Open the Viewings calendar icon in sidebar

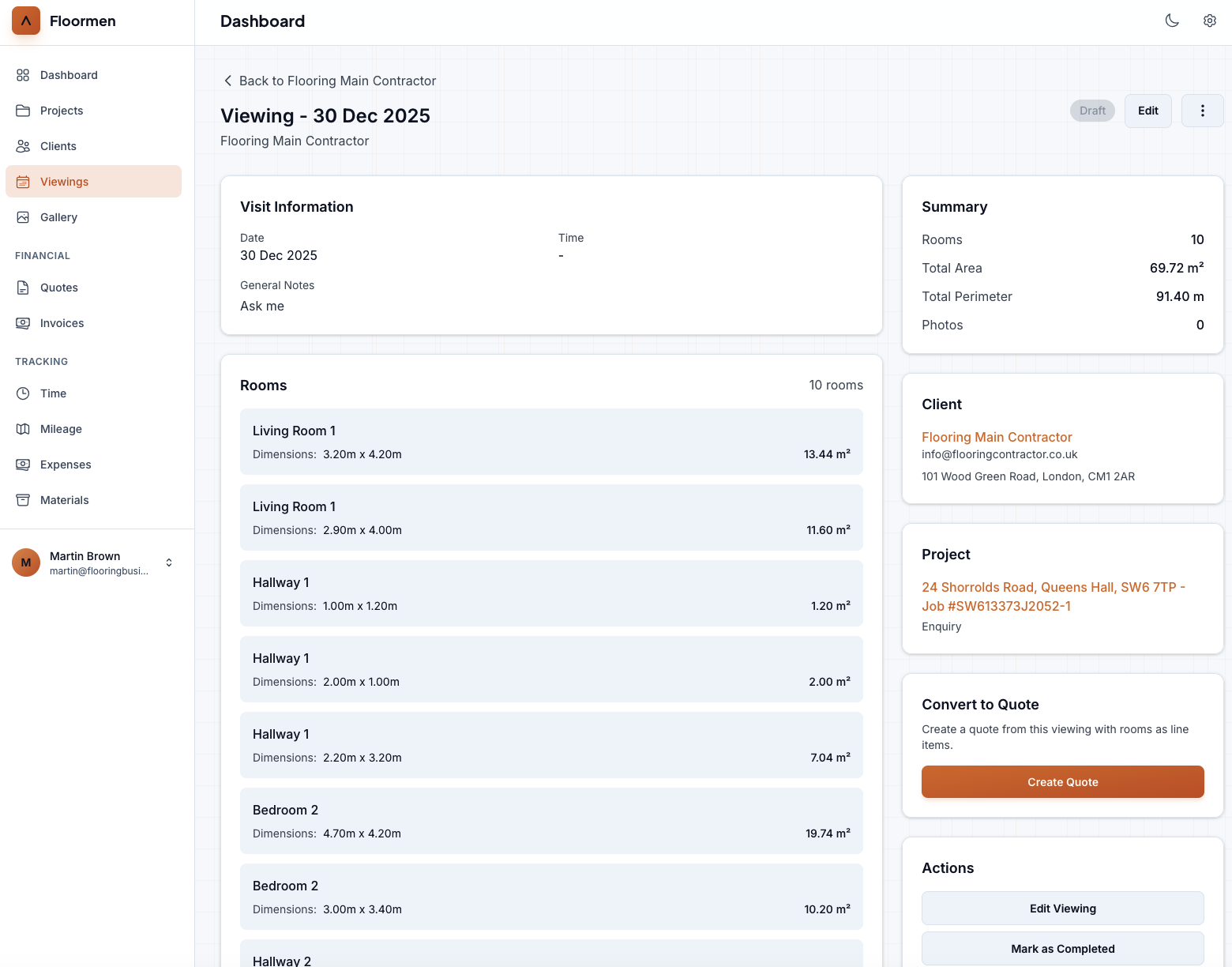pyautogui.click(x=22, y=181)
